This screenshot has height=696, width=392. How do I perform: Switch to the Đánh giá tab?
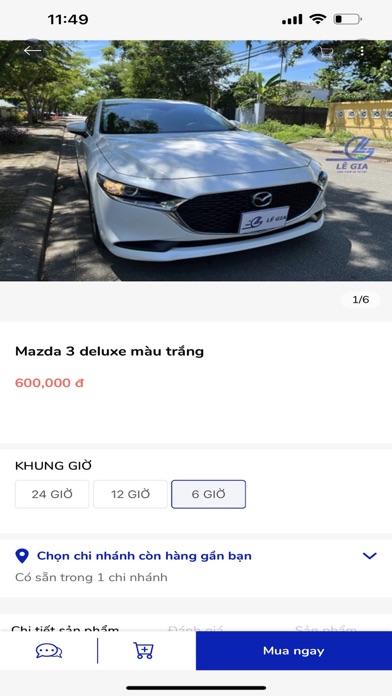195,629
